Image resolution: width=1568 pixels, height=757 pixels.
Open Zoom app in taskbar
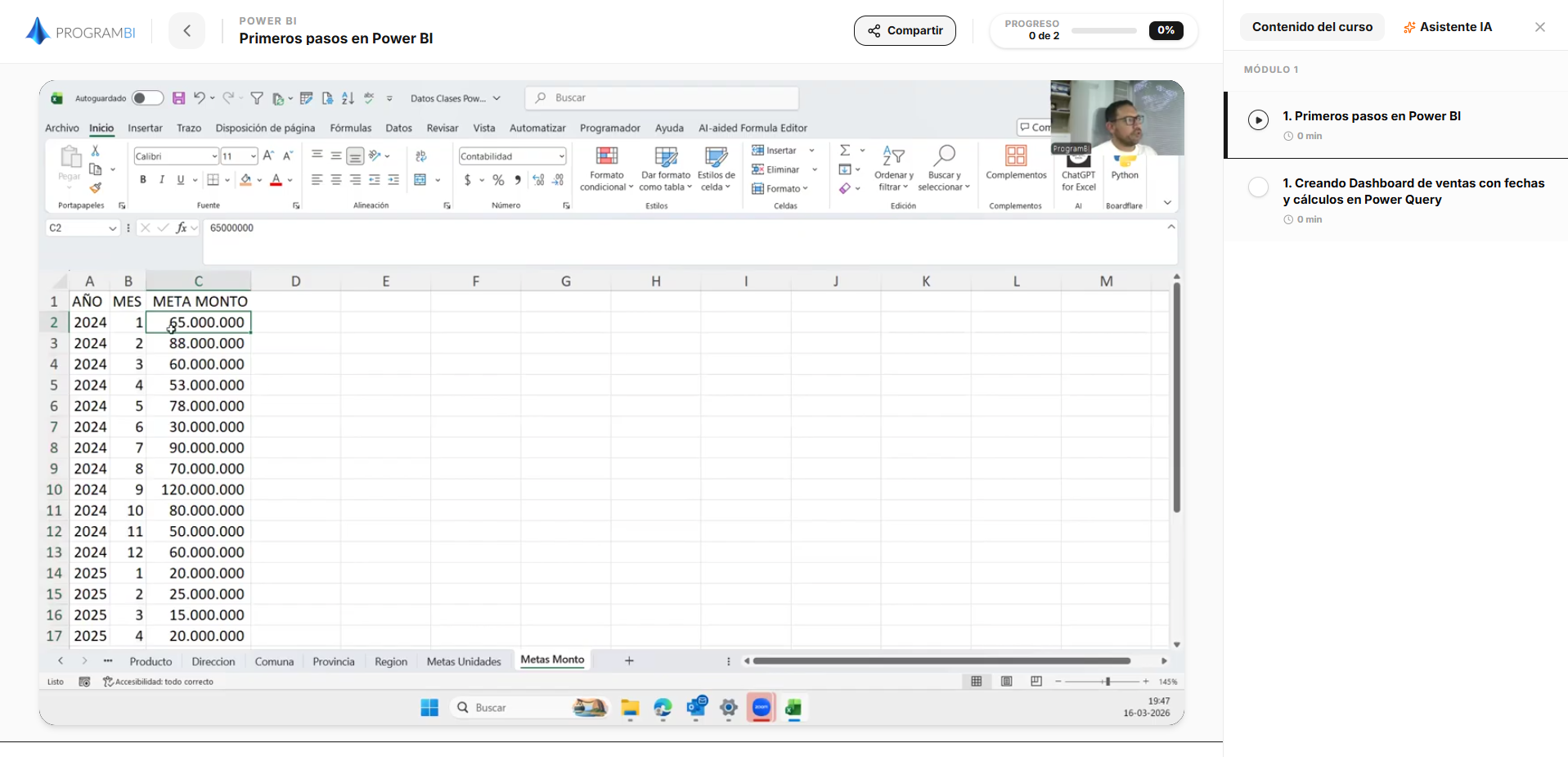coord(762,708)
